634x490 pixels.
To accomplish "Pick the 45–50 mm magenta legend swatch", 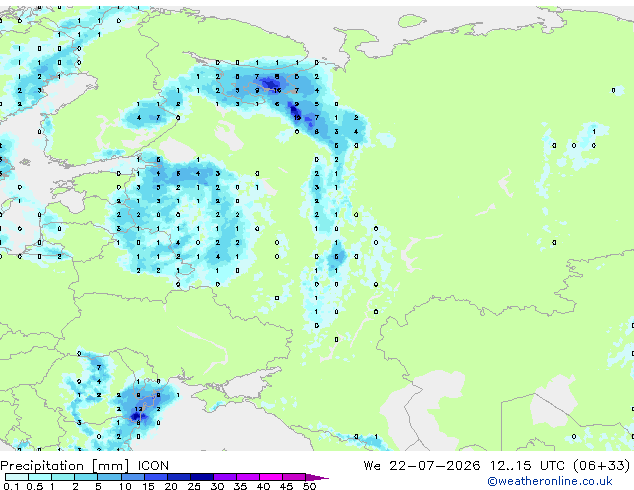I will point(294,477).
